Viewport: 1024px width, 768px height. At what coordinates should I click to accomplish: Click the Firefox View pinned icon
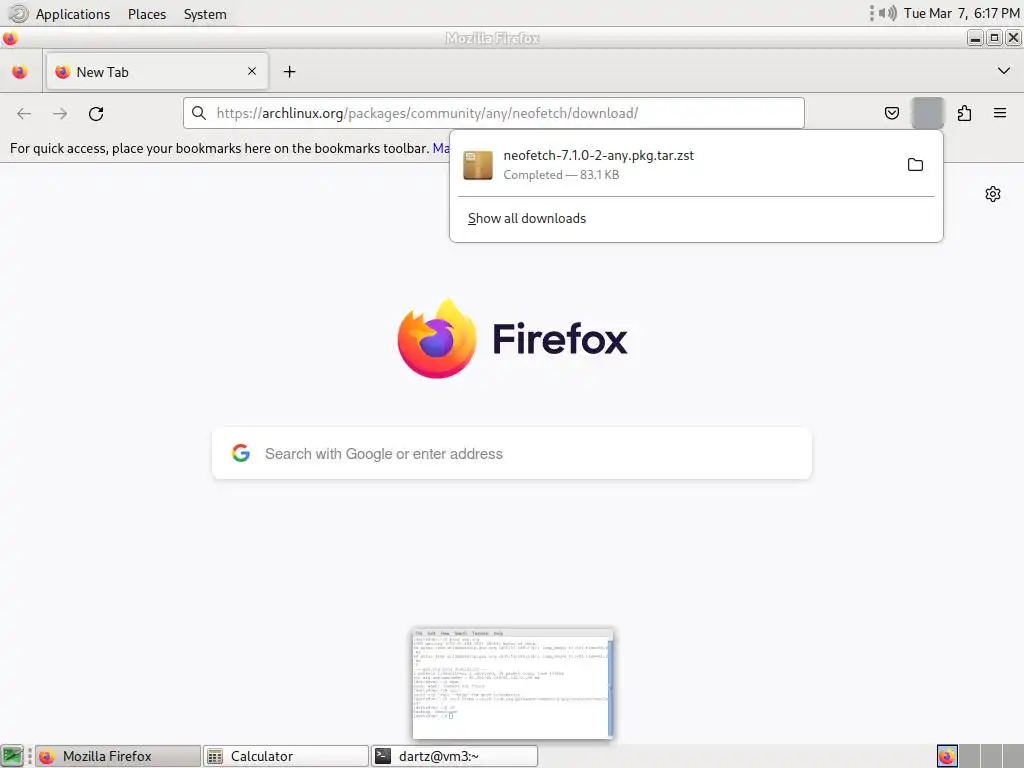point(20,72)
